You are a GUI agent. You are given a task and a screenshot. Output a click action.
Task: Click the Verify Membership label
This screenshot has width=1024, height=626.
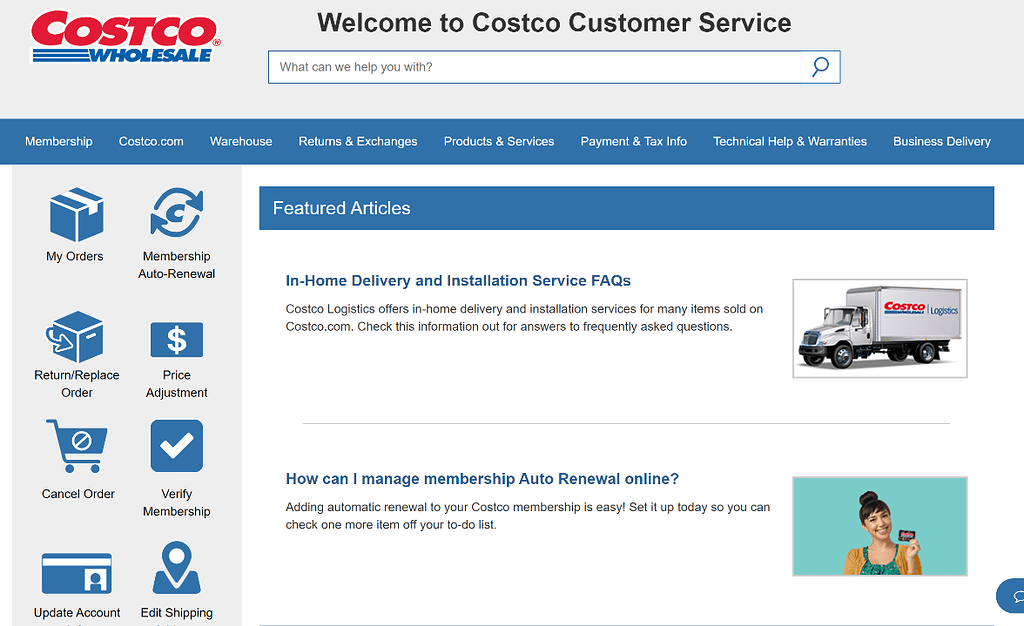pyautogui.click(x=176, y=503)
